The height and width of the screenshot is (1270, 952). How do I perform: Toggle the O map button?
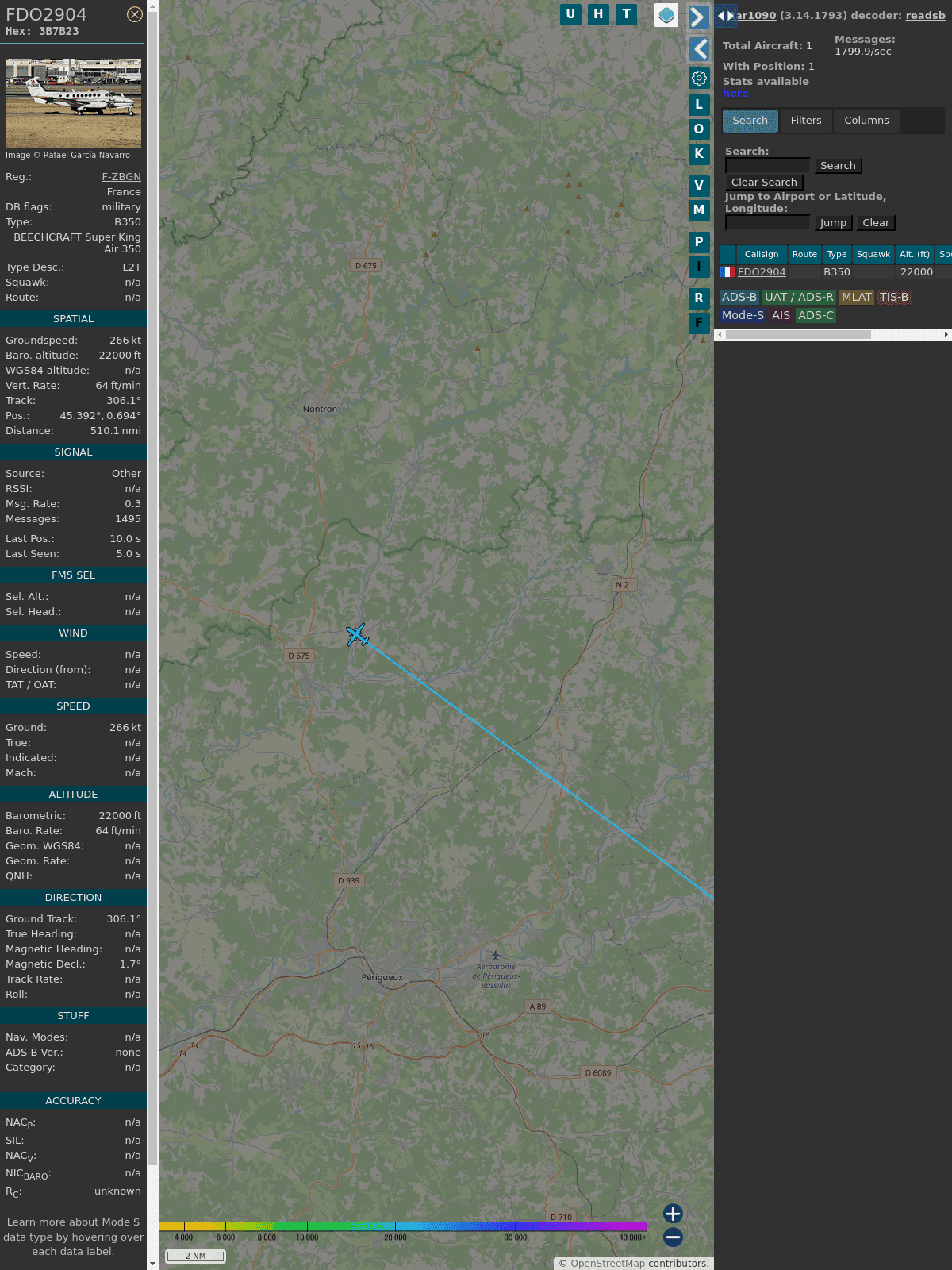(x=699, y=129)
